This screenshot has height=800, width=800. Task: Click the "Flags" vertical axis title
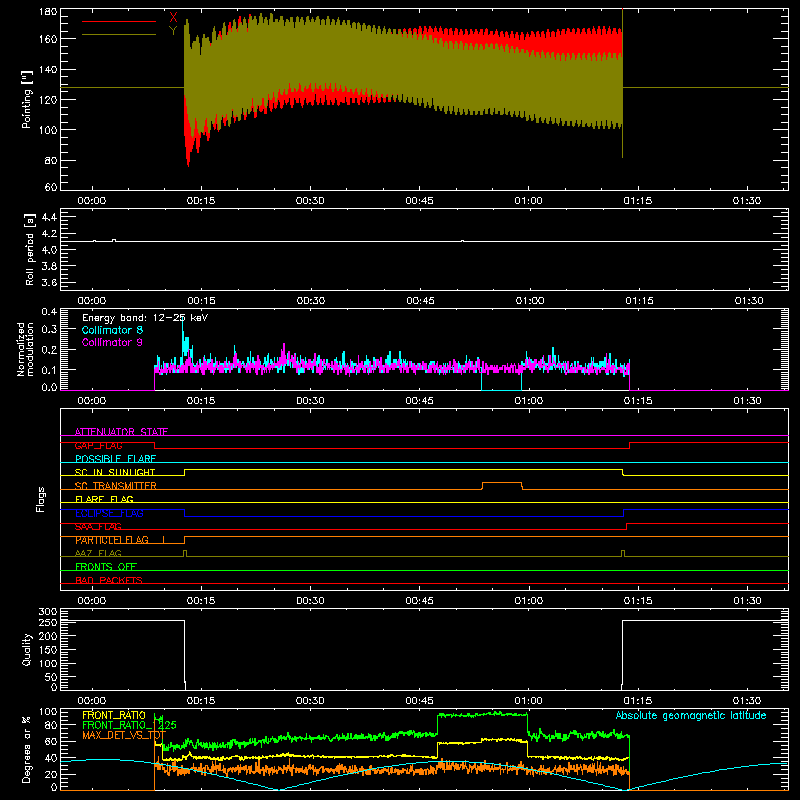tap(40, 499)
